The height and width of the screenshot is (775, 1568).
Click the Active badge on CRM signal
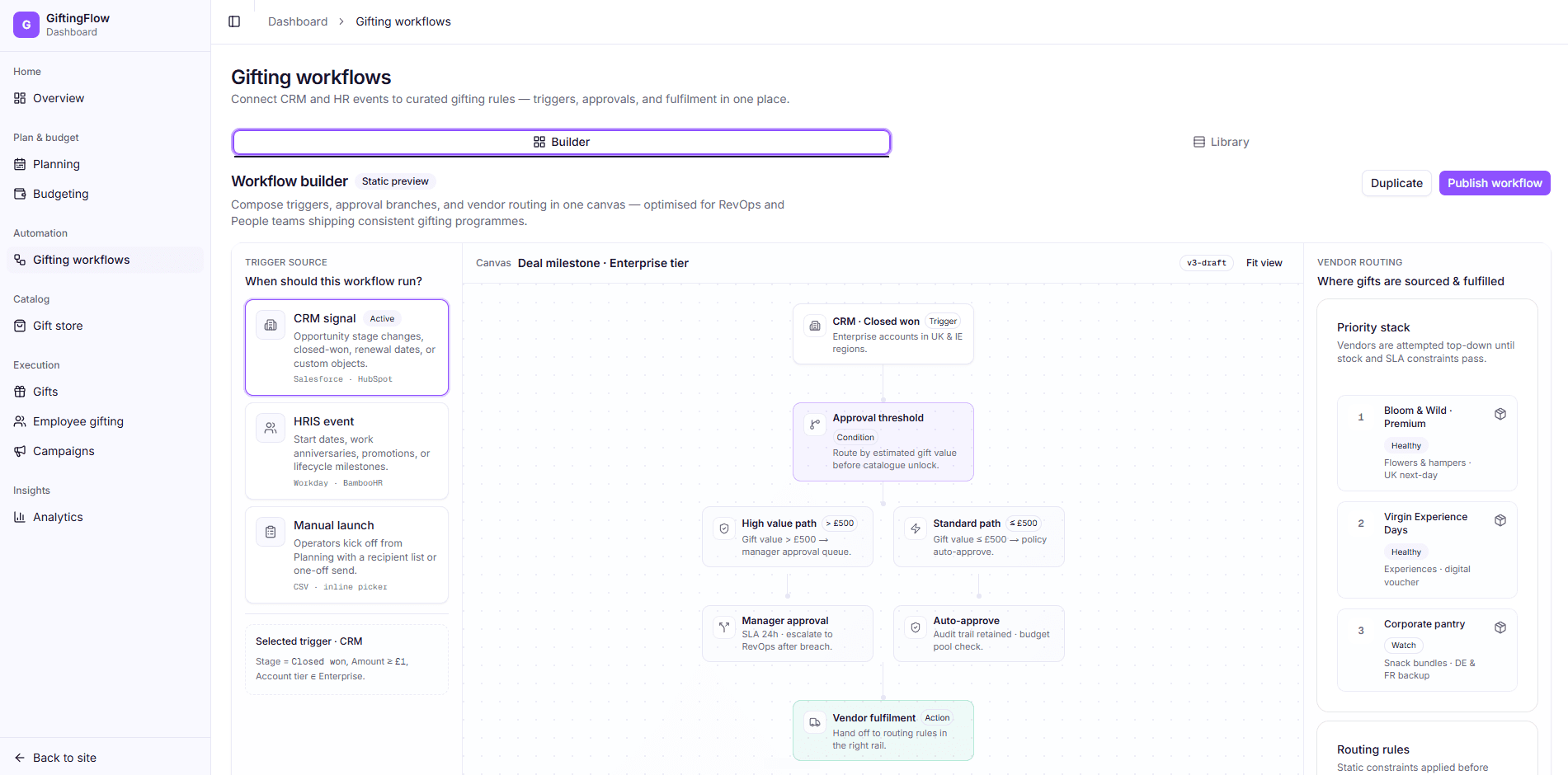click(x=382, y=319)
